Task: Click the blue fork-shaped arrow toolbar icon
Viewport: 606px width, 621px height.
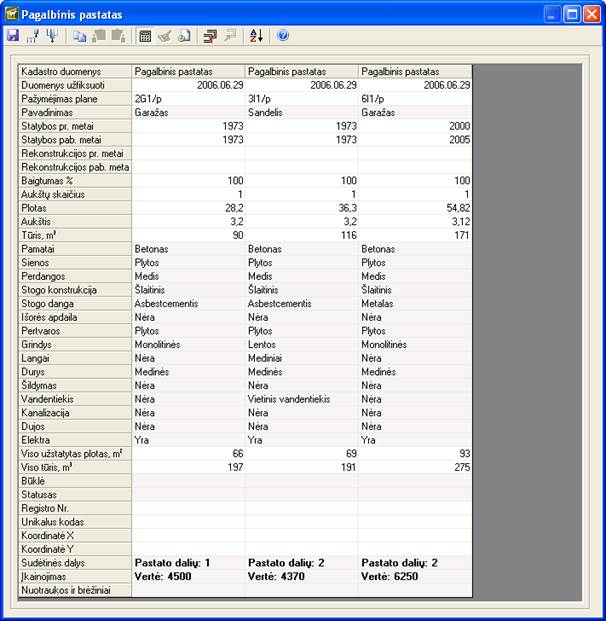Action: [52, 36]
